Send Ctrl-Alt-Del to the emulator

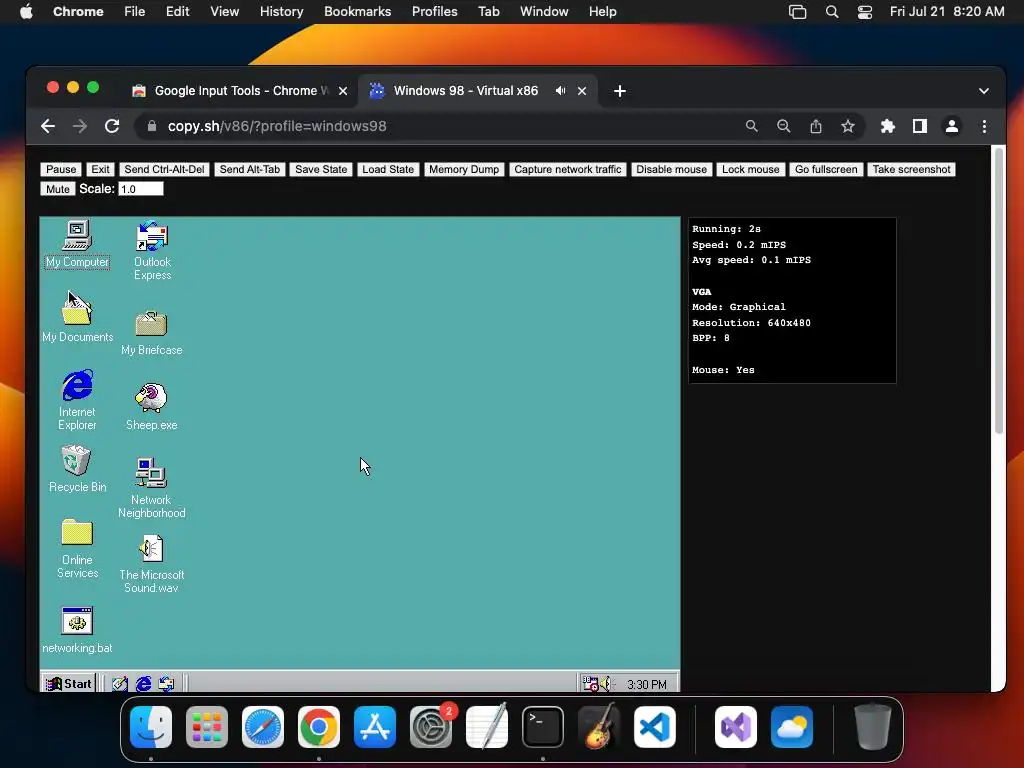click(164, 169)
